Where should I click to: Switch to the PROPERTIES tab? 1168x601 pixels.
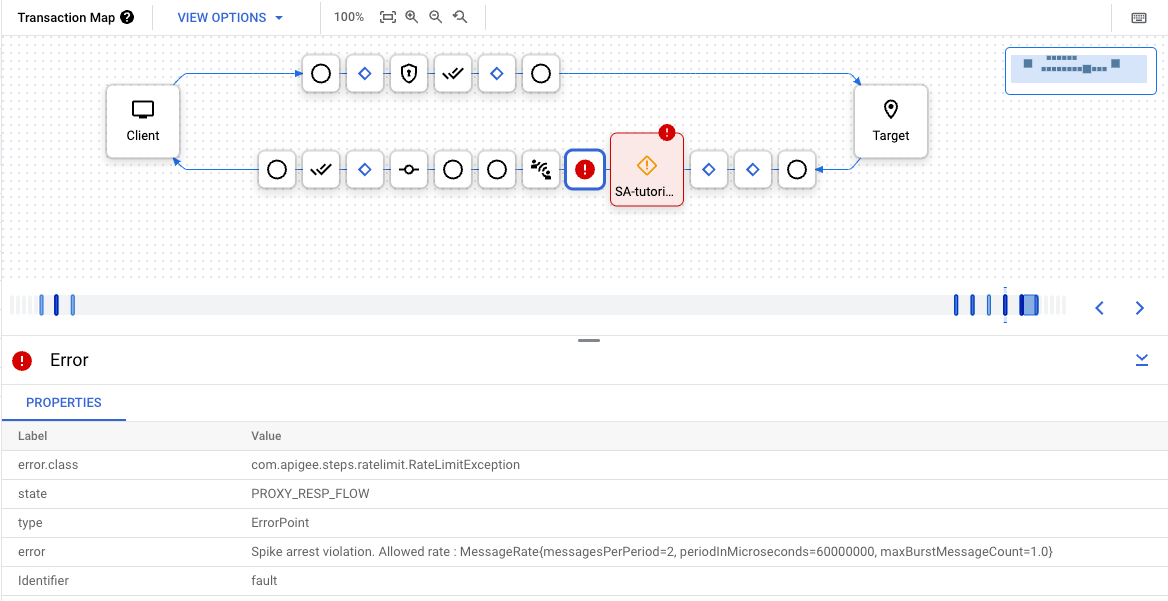pyautogui.click(x=64, y=402)
